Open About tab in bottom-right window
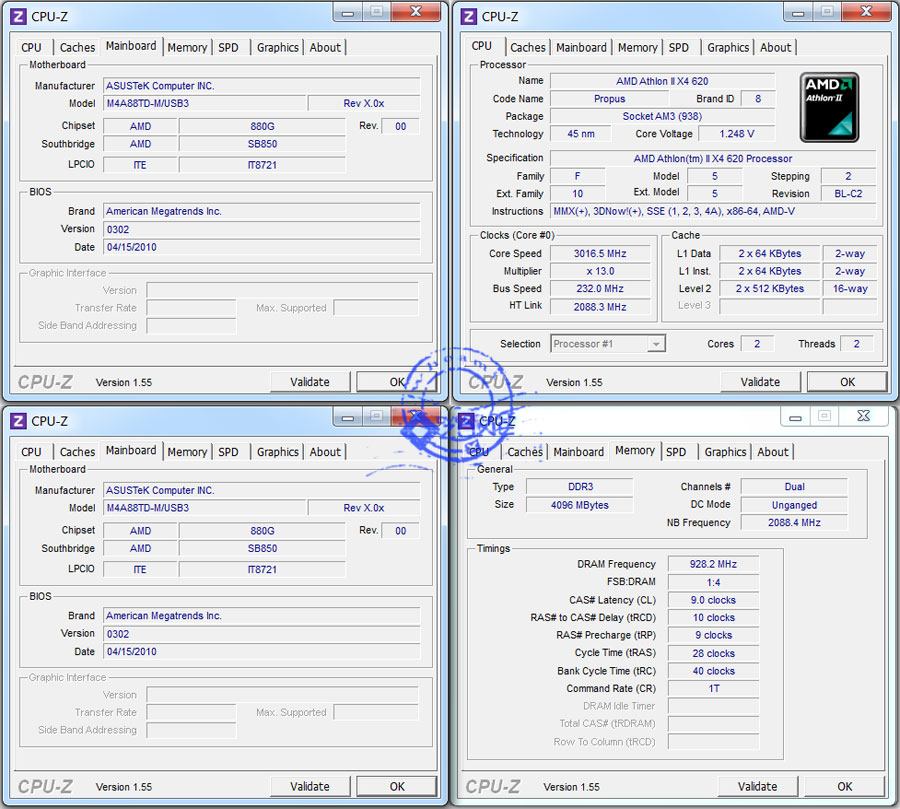 click(773, 452)
